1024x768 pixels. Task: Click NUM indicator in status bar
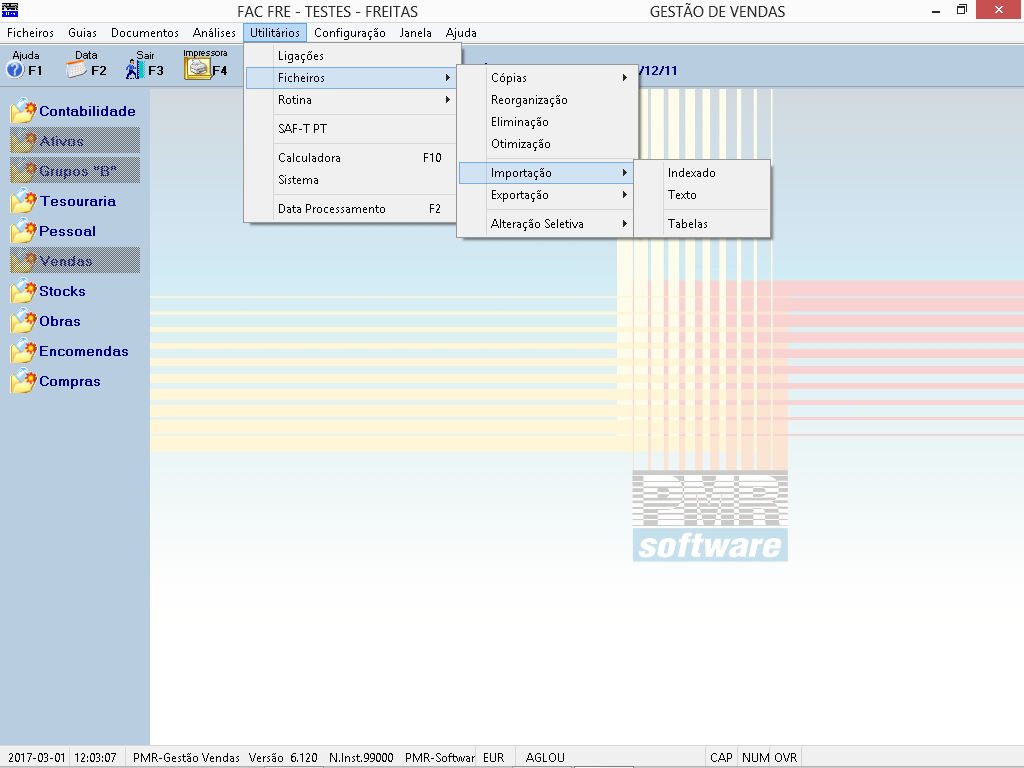[755, 758]
